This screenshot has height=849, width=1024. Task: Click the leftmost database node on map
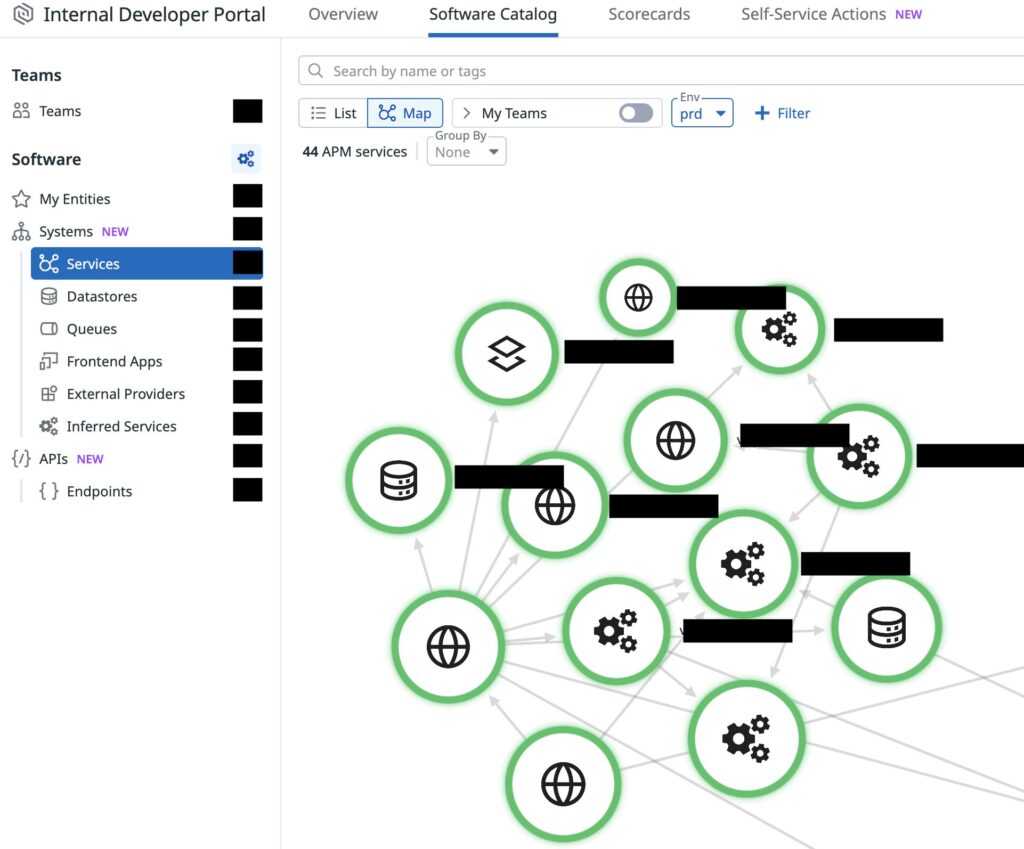point(398,480)
